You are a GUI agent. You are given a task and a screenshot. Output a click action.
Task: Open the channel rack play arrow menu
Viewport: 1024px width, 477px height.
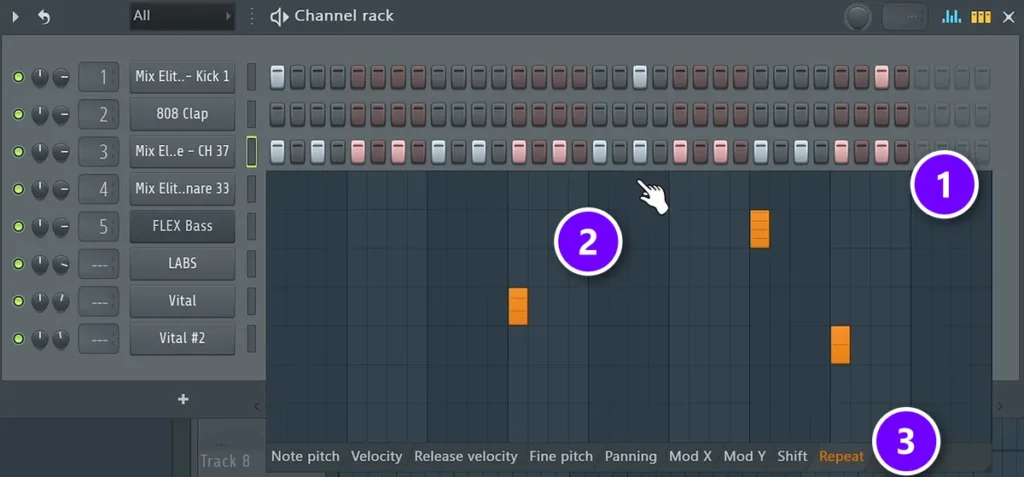16,16
